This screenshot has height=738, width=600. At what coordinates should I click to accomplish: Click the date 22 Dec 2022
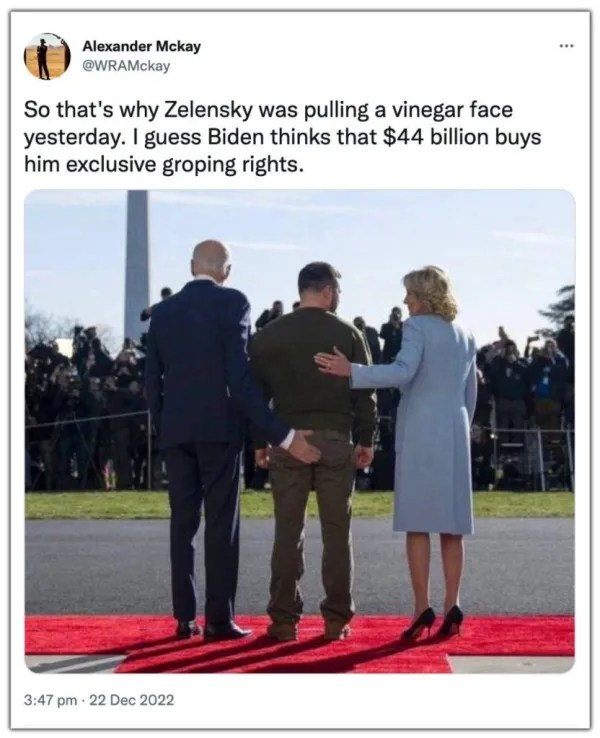[131, 700]
